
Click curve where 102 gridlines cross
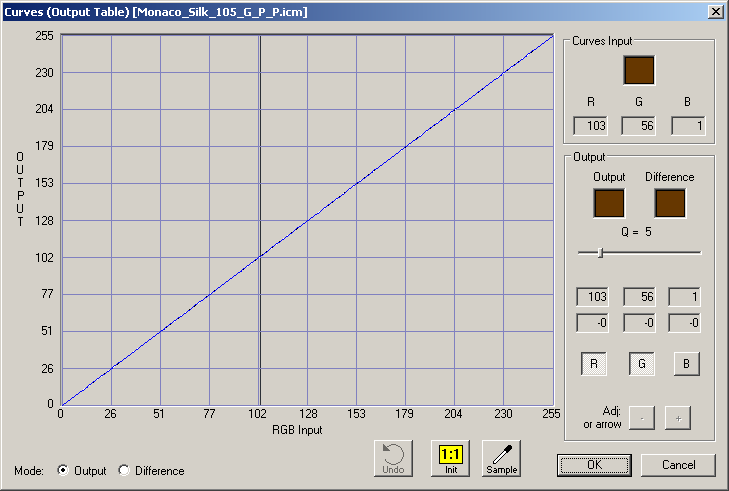pos(260,257)
